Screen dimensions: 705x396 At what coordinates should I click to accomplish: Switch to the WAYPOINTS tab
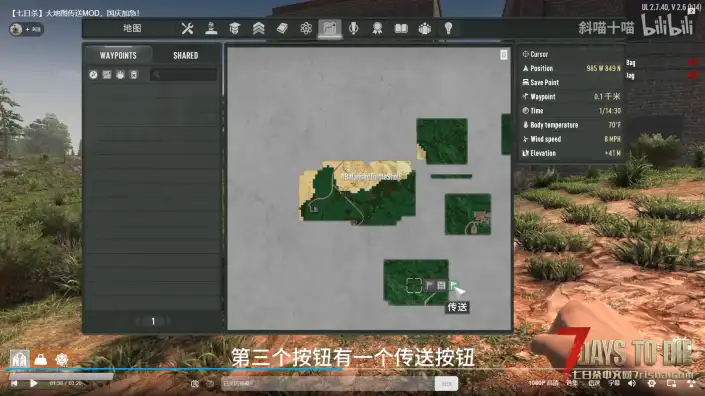[118, 55]
